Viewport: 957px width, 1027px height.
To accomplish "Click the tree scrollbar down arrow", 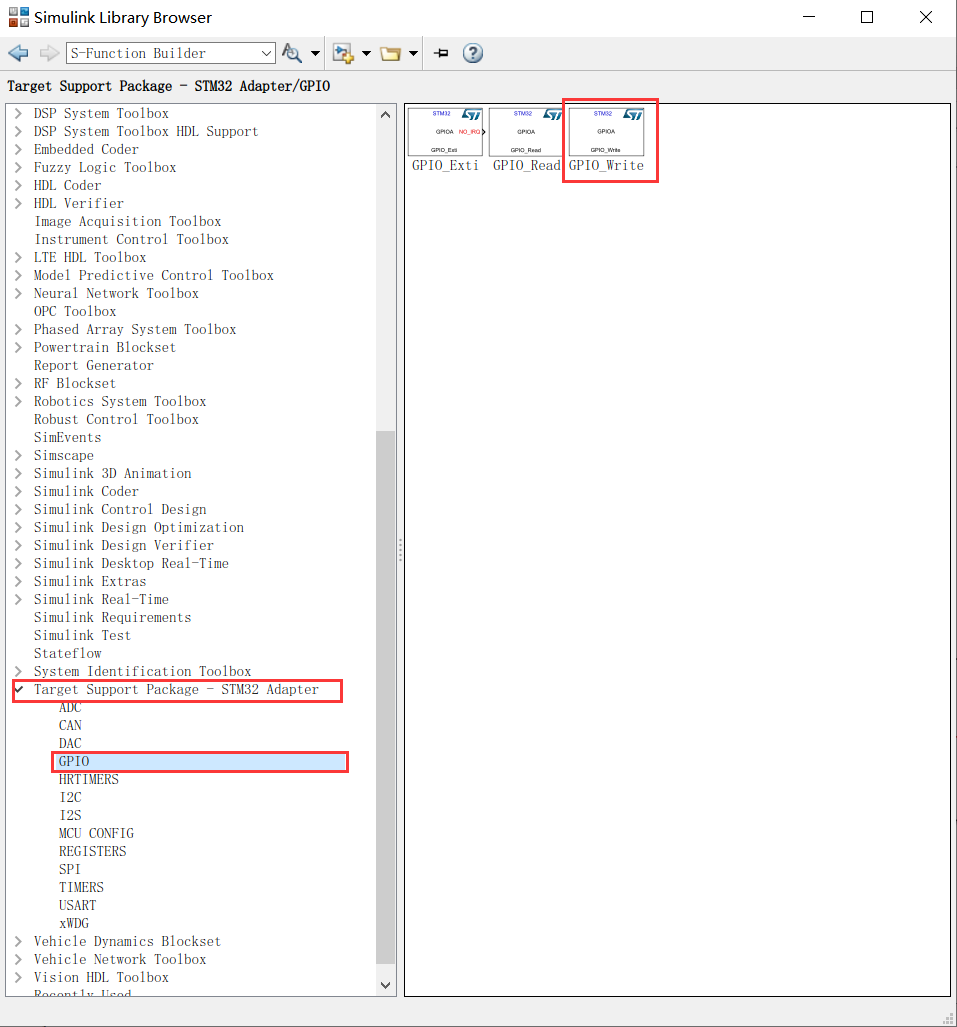I will (x=386, y=984).
